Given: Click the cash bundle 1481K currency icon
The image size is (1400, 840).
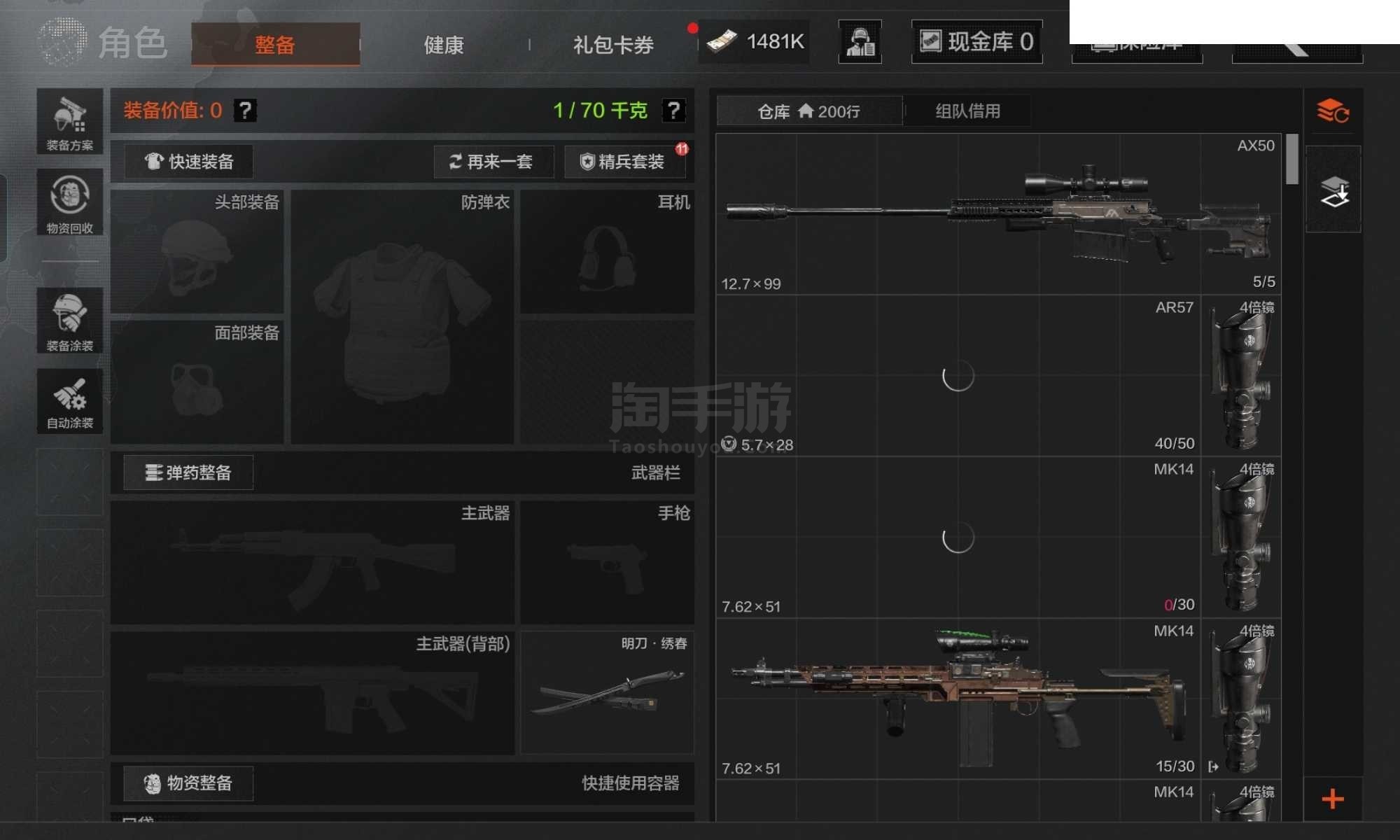Looking at the screenshot, I should pos(721,41).
